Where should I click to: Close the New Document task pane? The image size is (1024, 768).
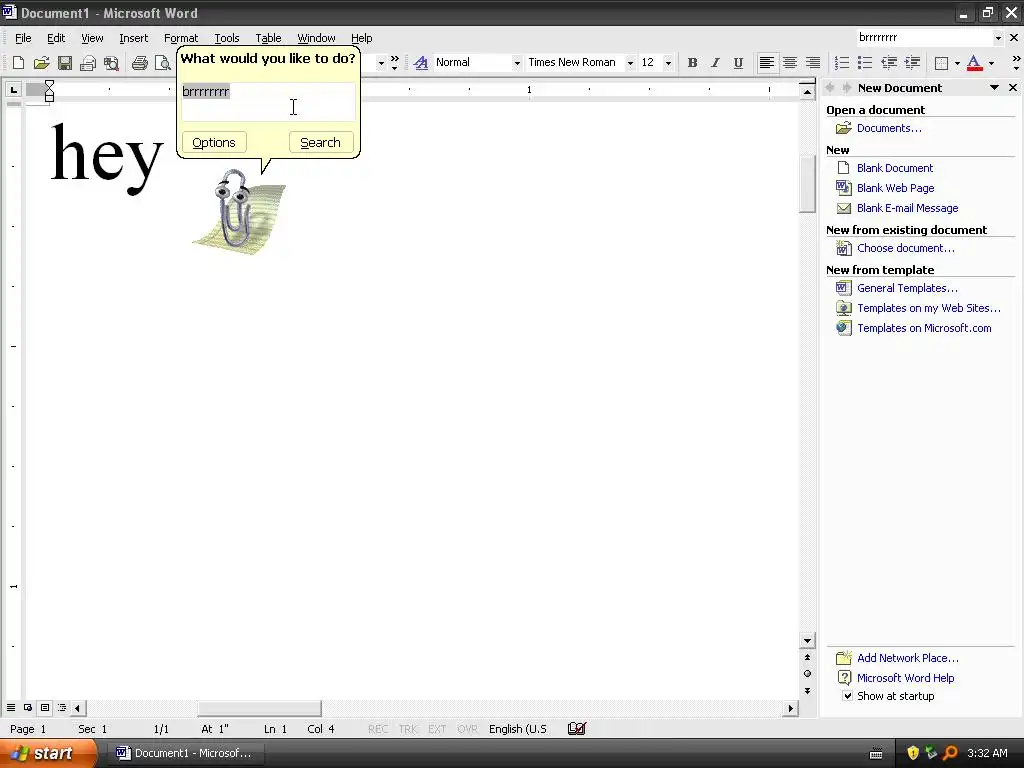pyautogui.click(x=1013, y=88)
